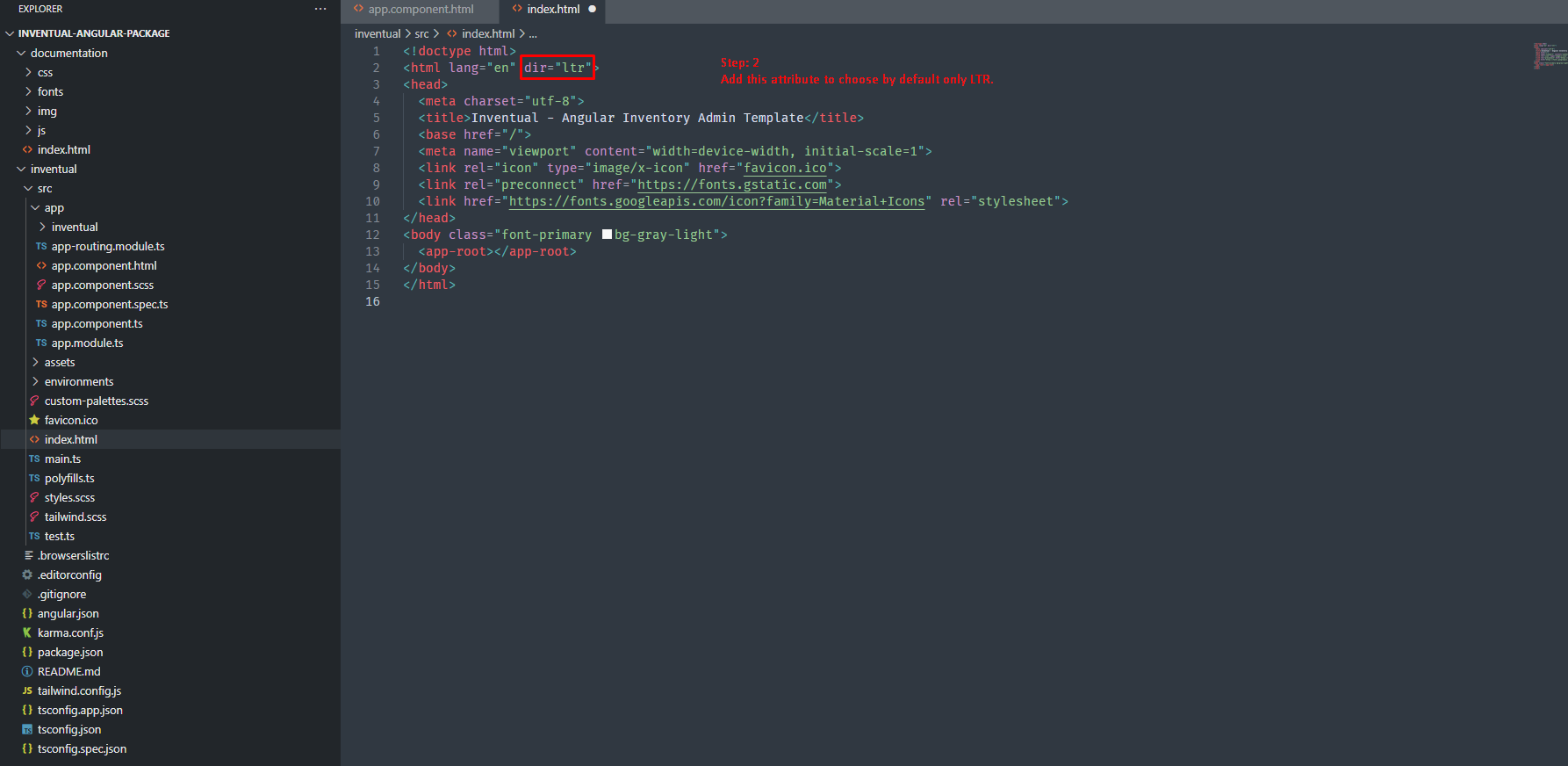Click inventual breadcrumb segment
Screen dimensions: 1568x766
[x=378, y=33]
